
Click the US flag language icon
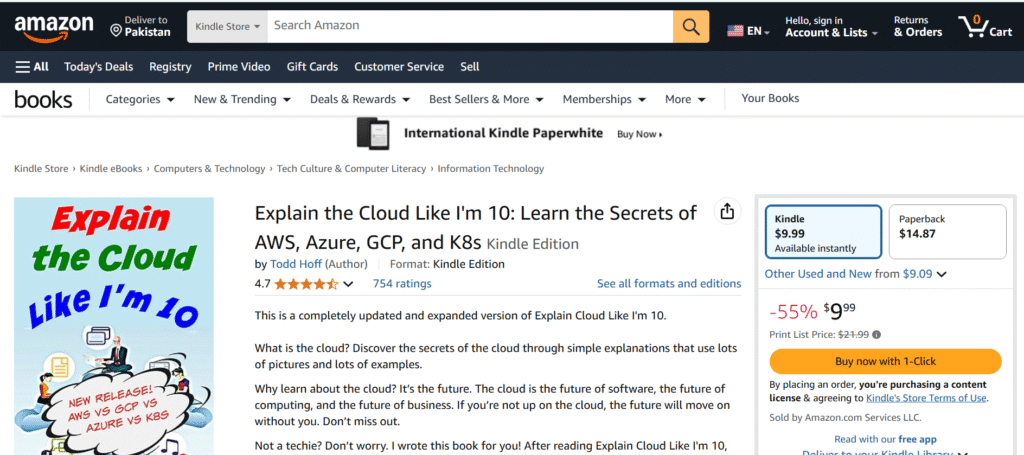pos(735,31)
